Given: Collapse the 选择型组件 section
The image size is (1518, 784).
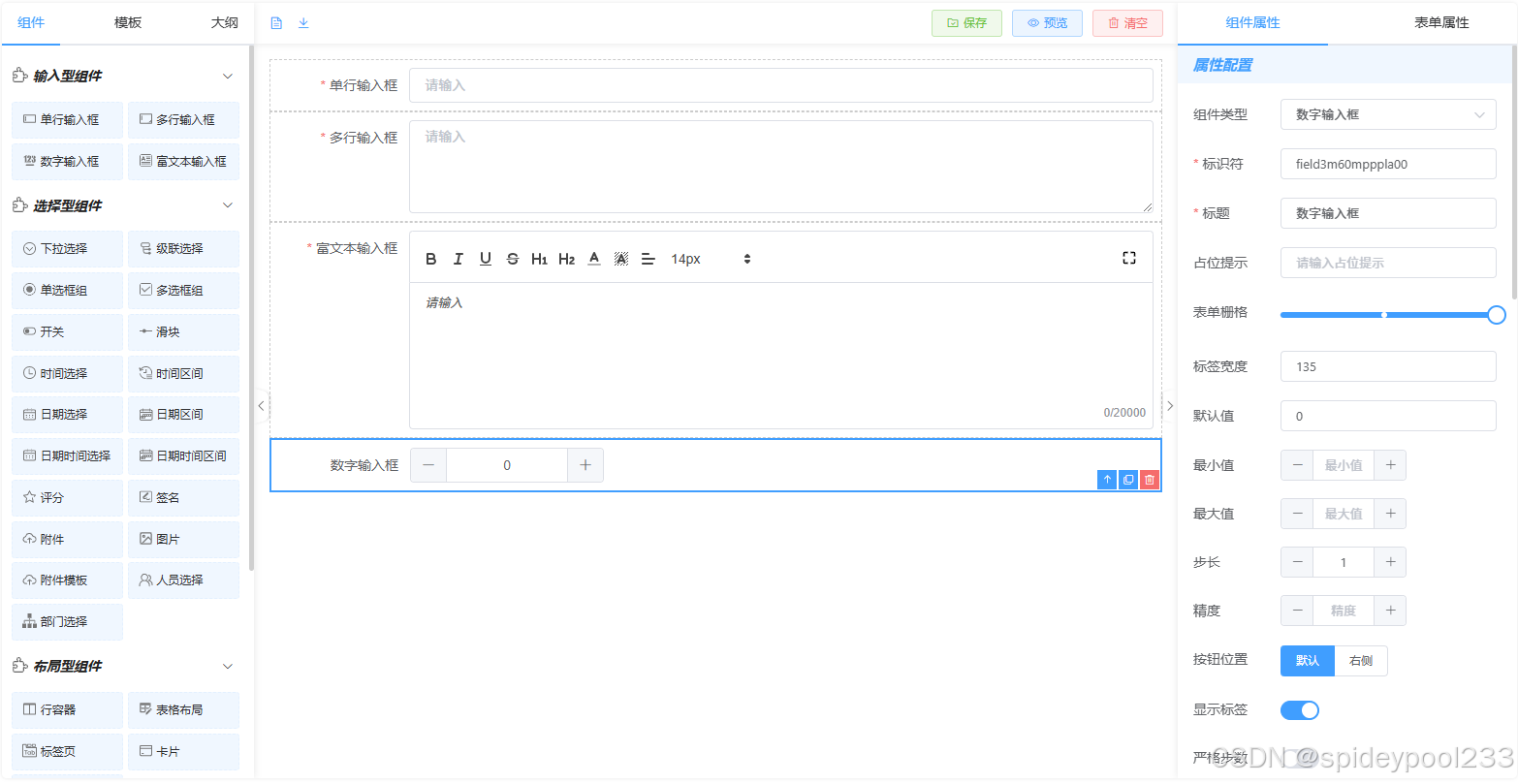Looking at the screenshot, I should pyautogui.click(x=228, y=205).
